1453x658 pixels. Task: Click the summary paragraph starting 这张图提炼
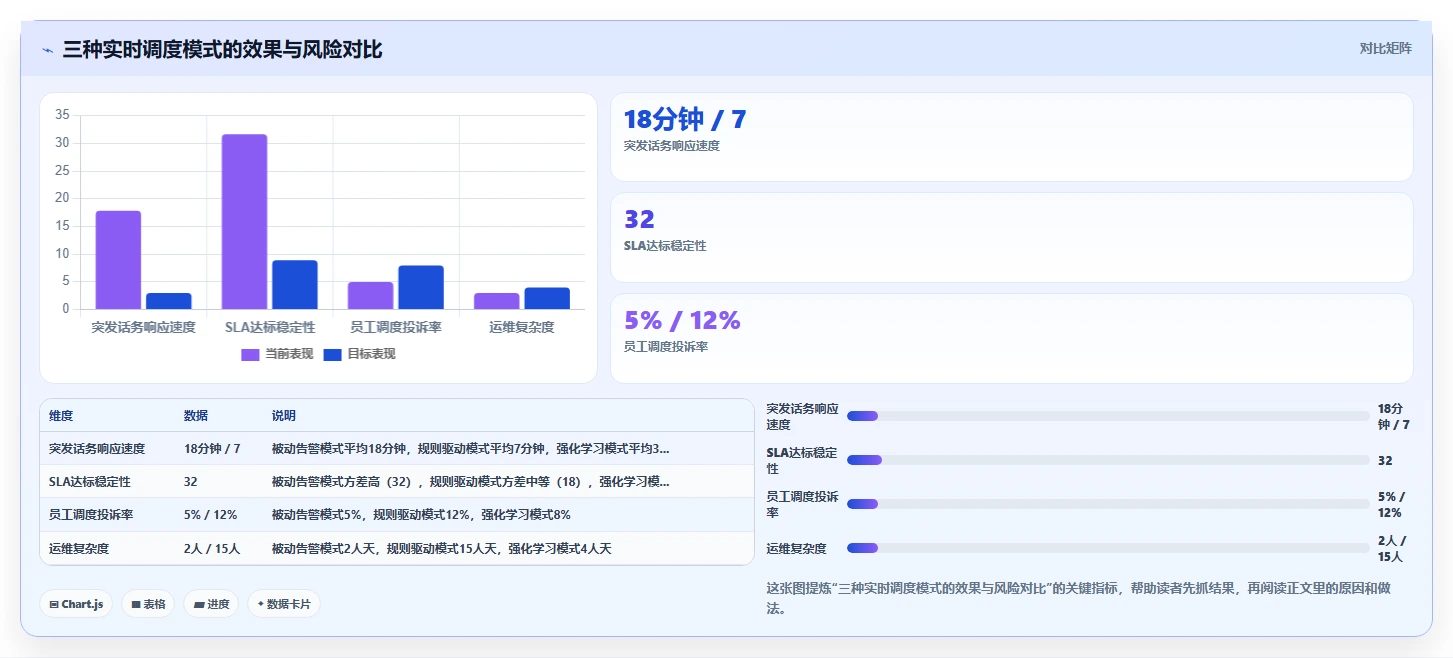(1078, 597)
